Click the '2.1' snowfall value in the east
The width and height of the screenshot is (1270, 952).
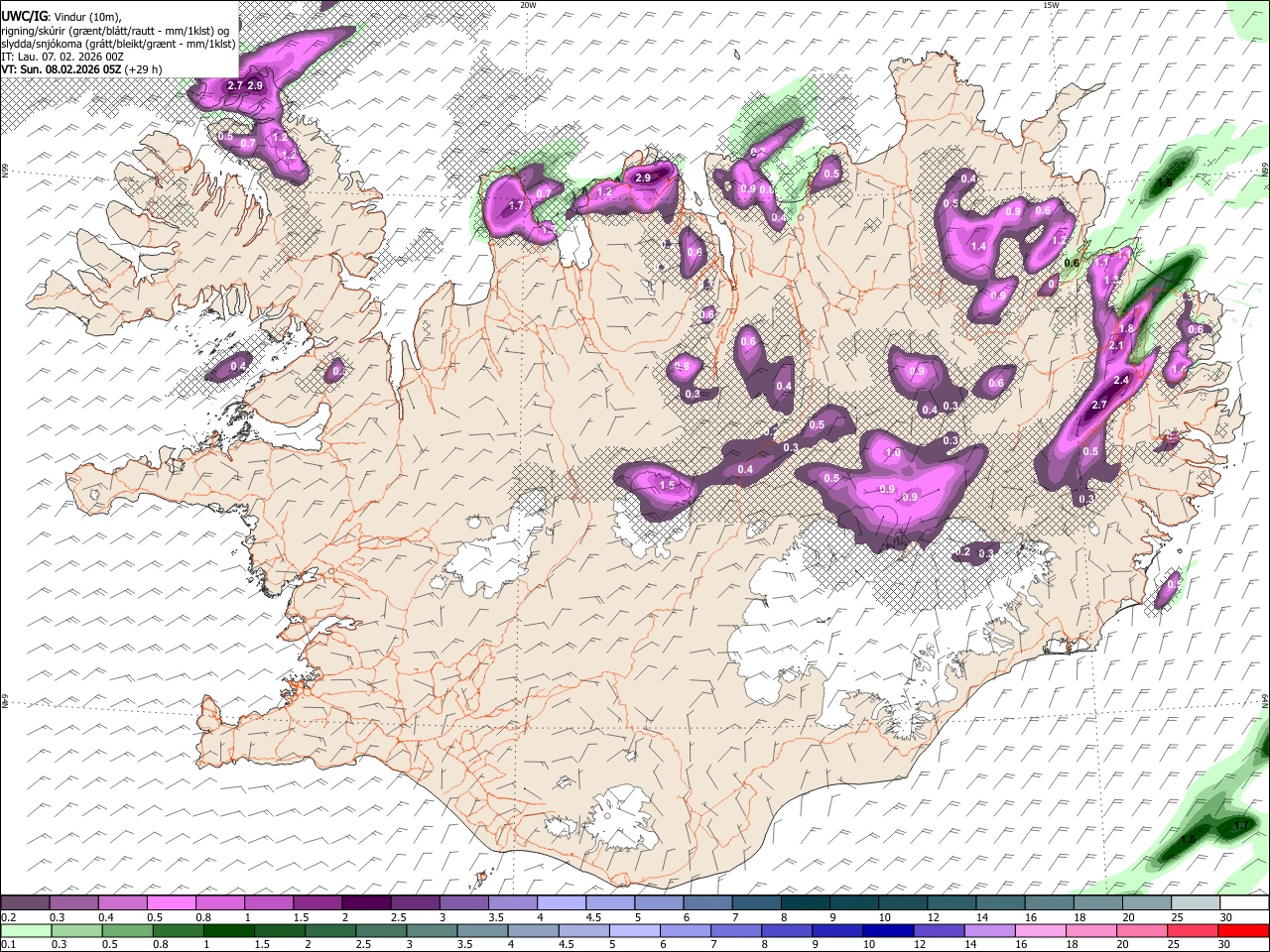tap(1115, 345)
